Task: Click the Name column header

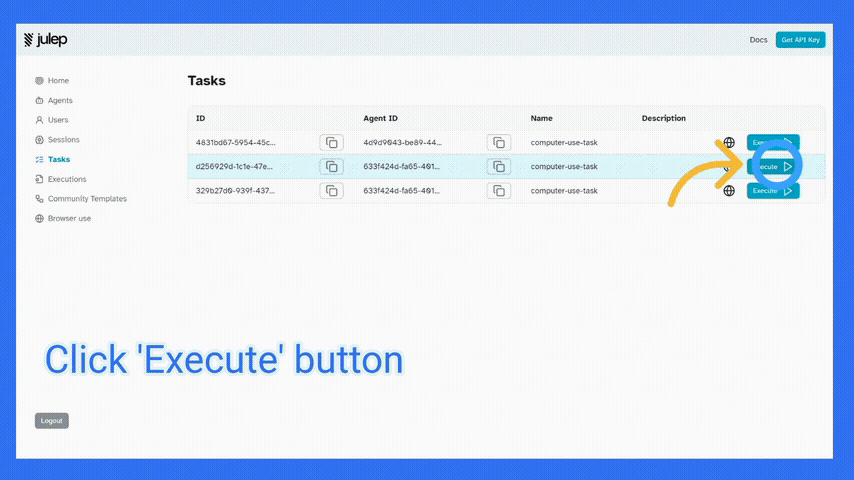Action: coord(541,118)
